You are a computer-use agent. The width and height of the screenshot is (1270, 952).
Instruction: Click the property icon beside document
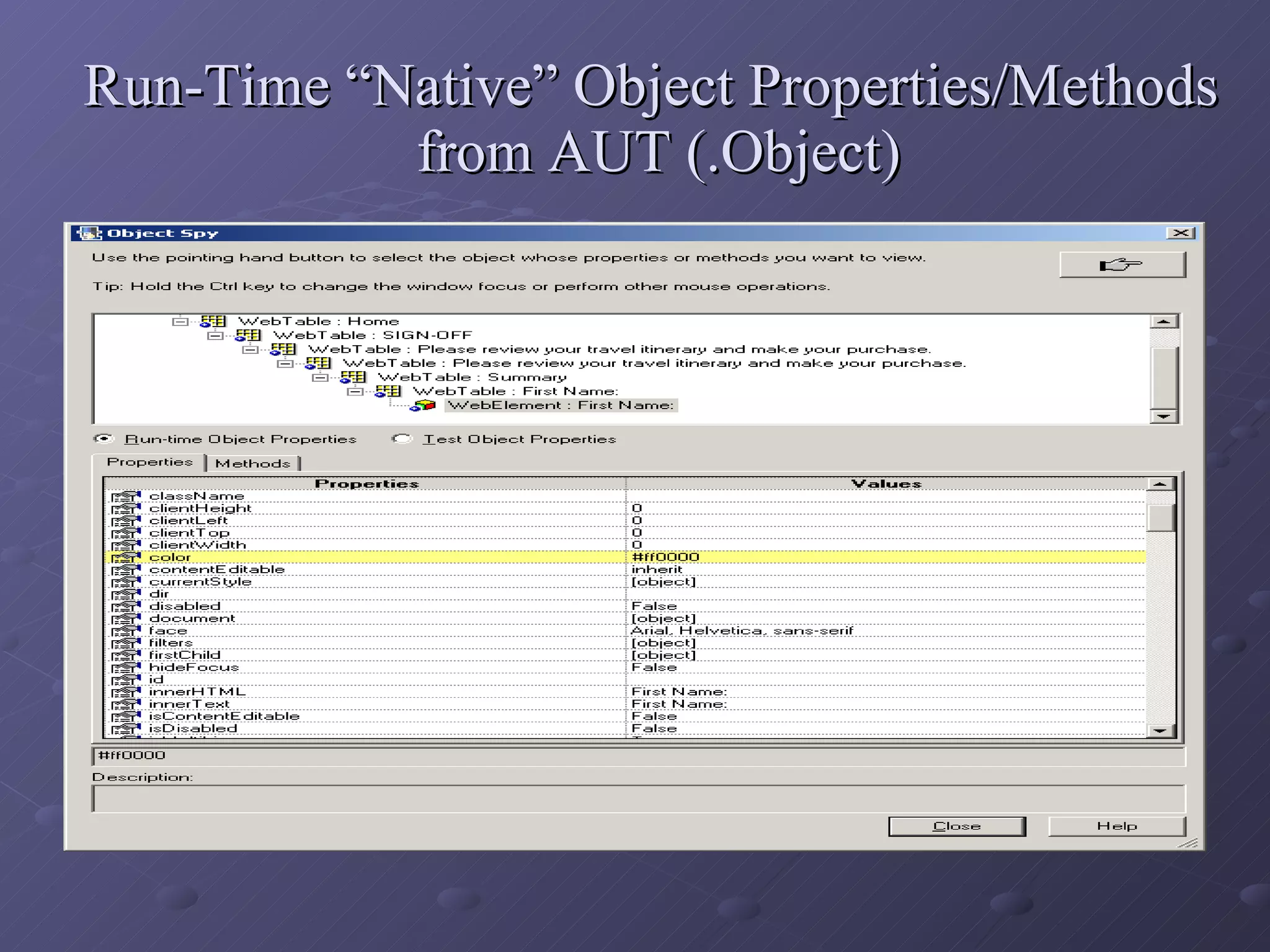[x=126, y=619]
